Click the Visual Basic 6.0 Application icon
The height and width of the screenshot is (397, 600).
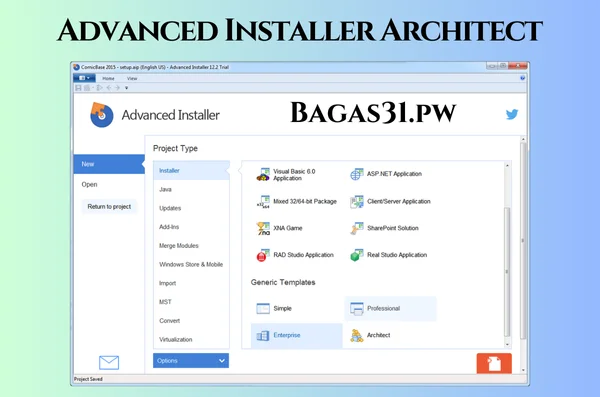(x=263, y=175)
